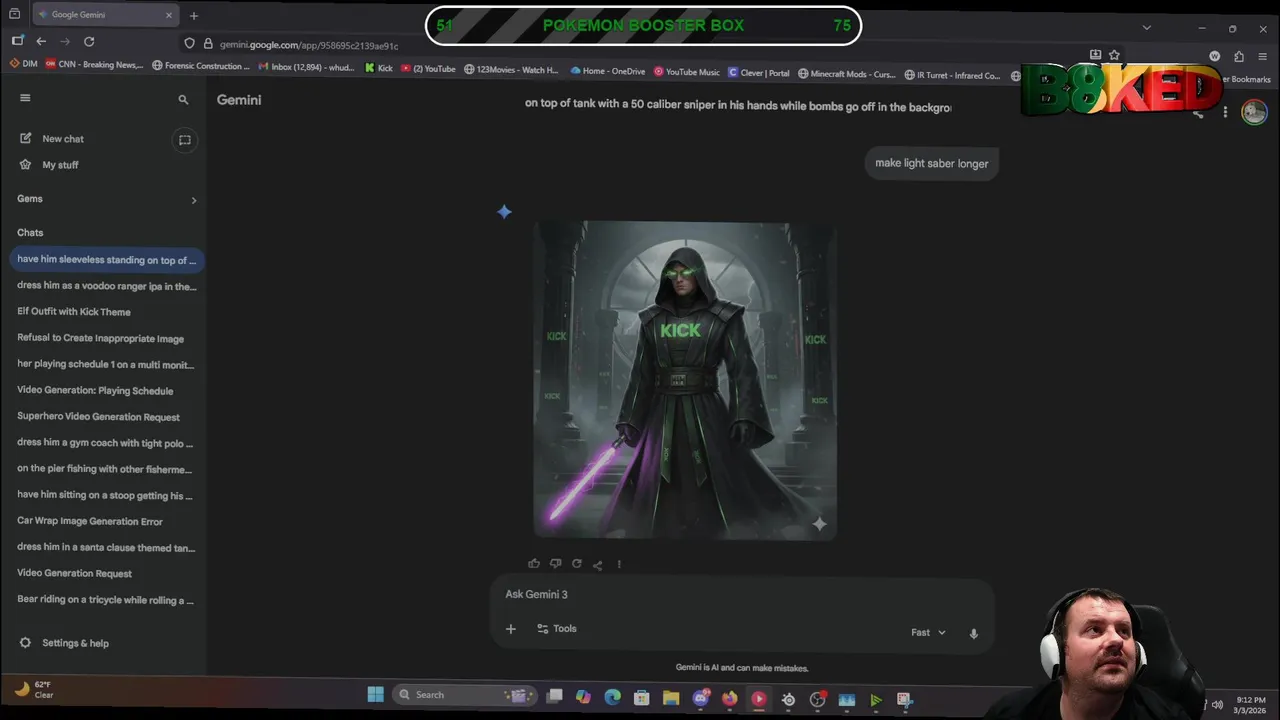Screen dimensions: 1280x720
Task: Open the Kick bookmark
Action: point(378,69)
